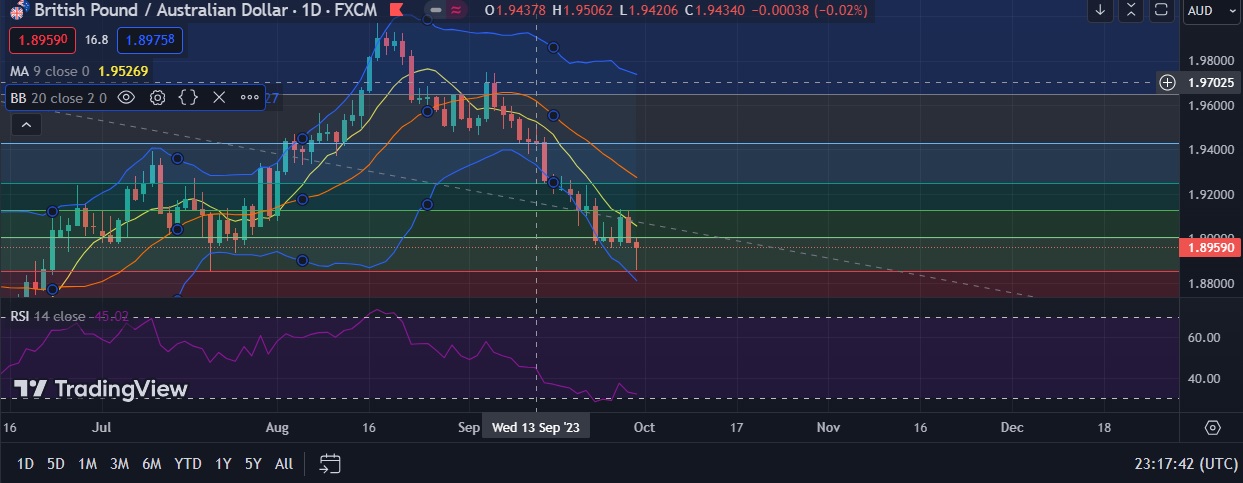Click the down arrow chart control button
Image resolution: width=1243 pixels, height=483 pixels.
point(1100,10)
